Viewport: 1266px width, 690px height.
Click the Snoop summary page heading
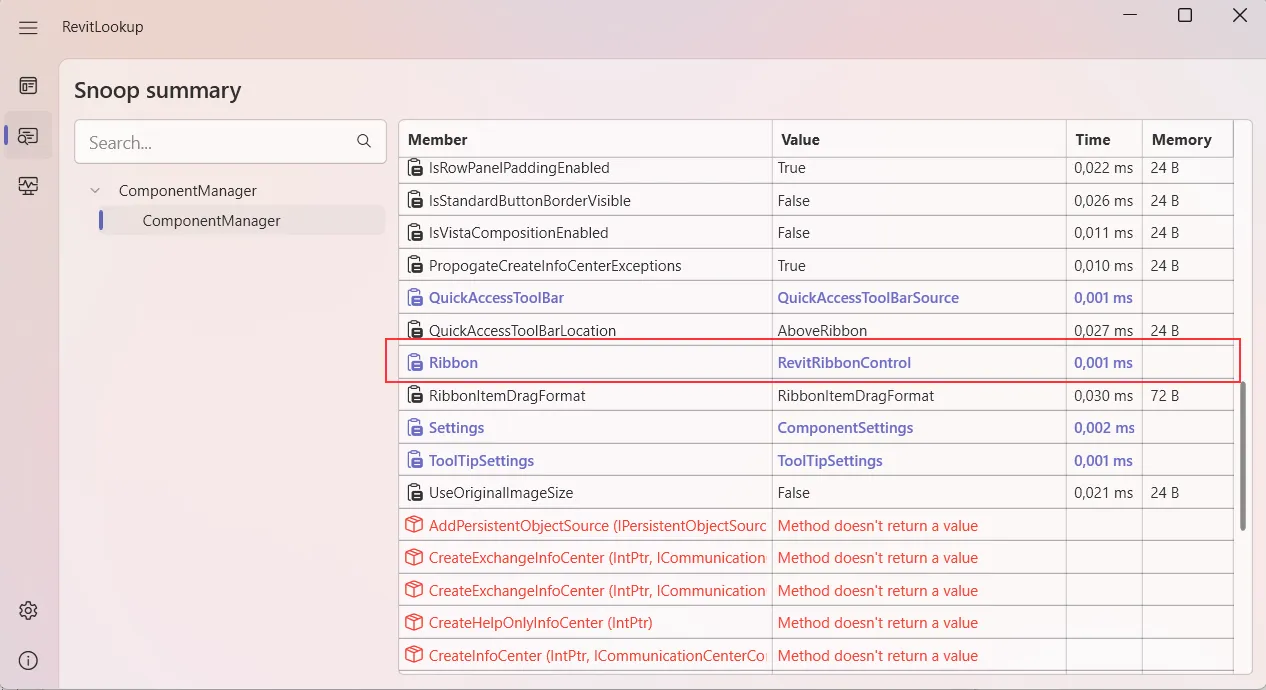pyautogui.click(x=158, y=90)
